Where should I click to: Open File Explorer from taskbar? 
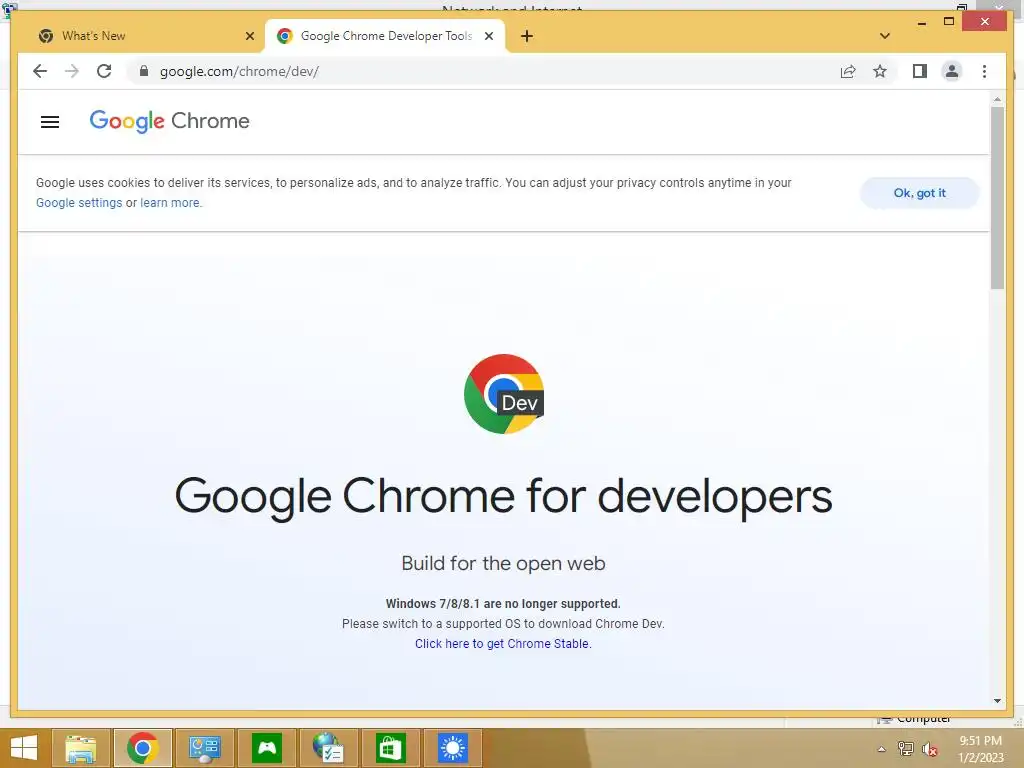(x=80, y=748)
